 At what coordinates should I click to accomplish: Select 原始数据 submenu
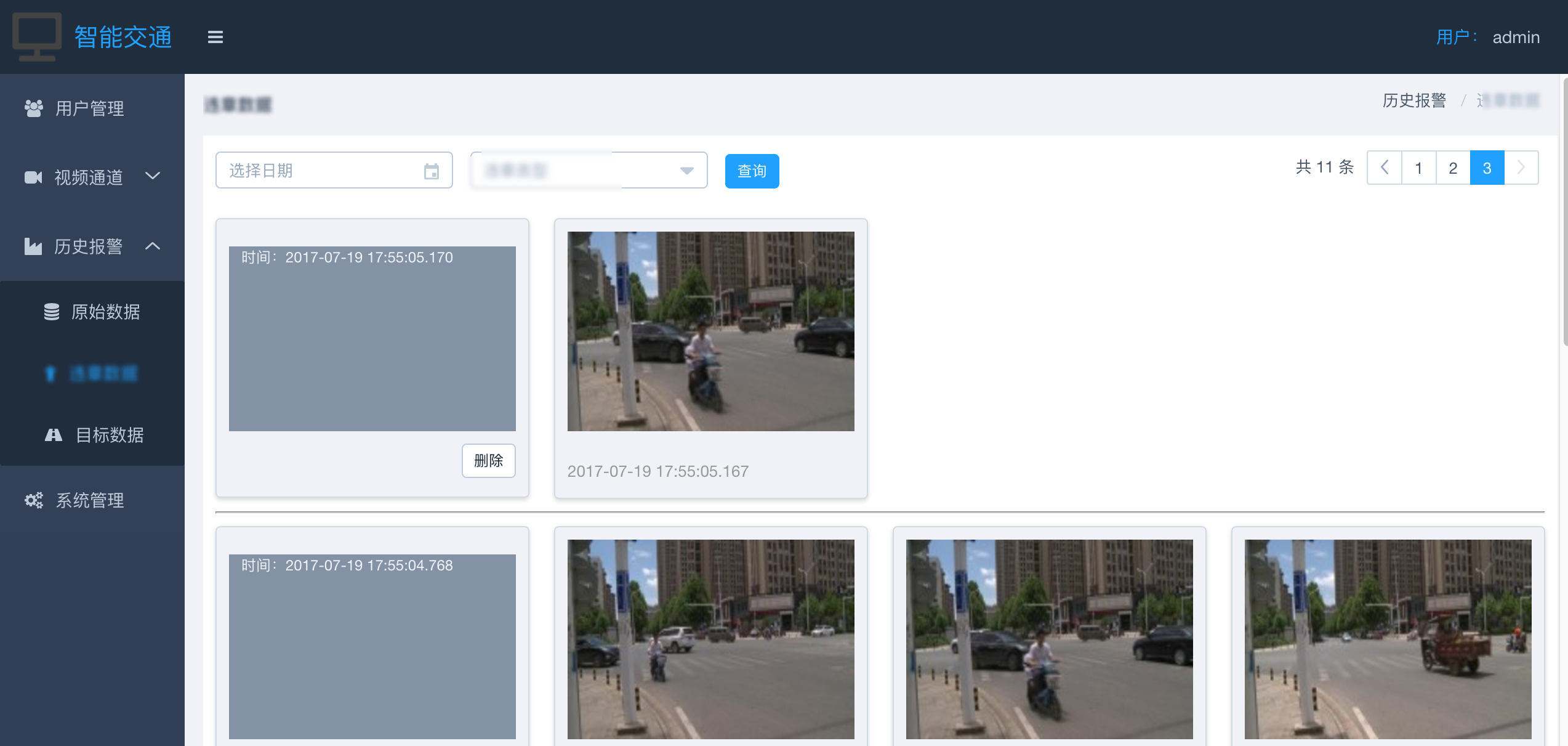point(92,312)
